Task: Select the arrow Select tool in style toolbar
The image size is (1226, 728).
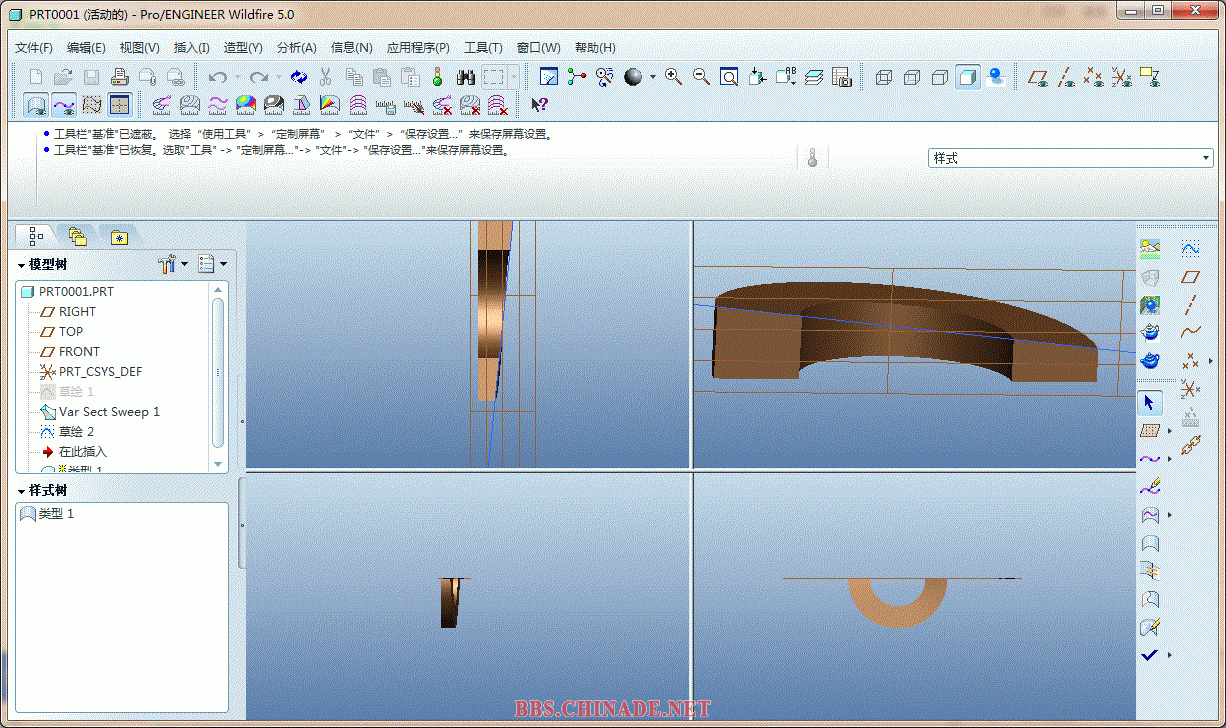Action: pos(1149,403)
